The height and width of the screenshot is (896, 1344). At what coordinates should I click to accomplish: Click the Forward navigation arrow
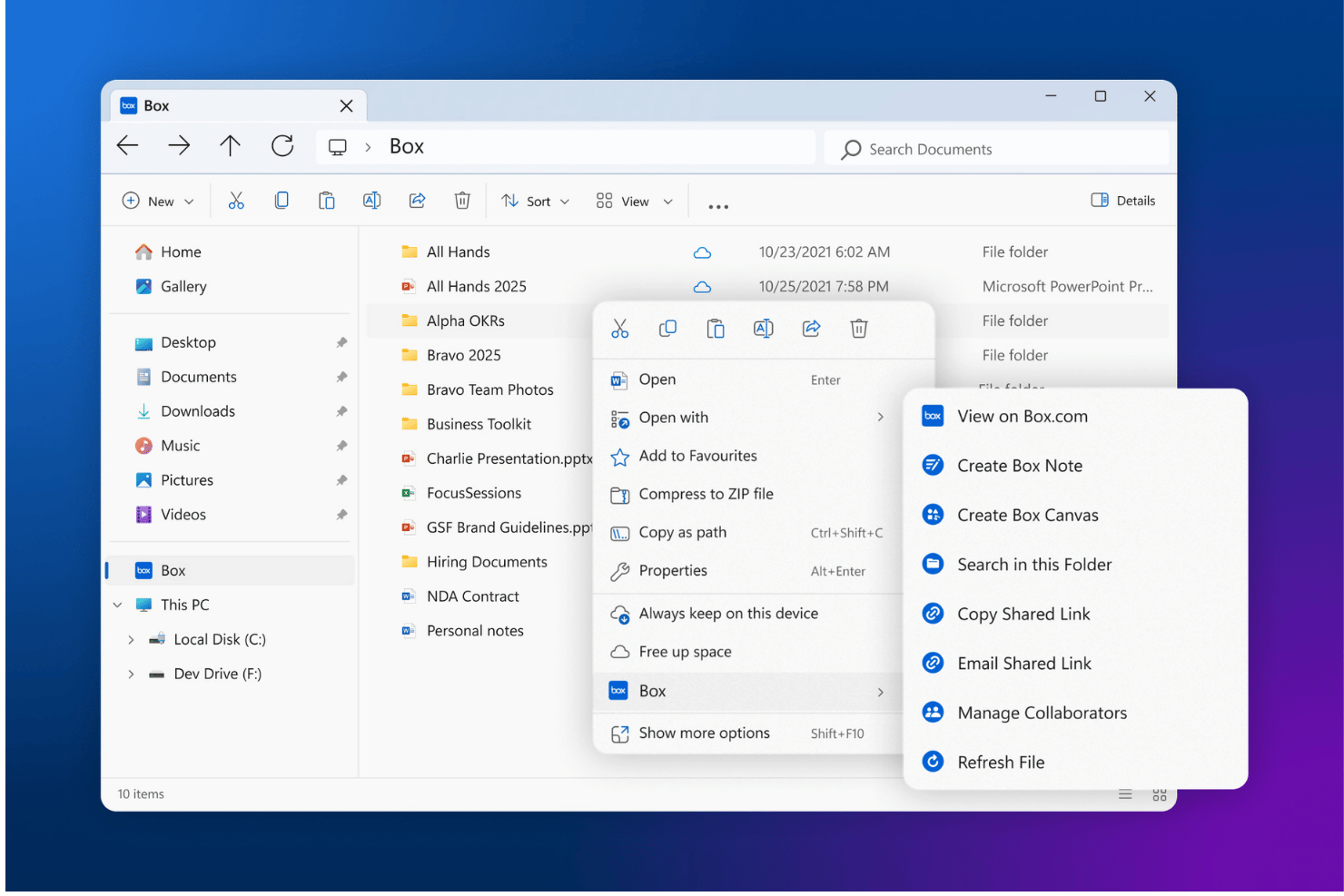click(179, 145)
